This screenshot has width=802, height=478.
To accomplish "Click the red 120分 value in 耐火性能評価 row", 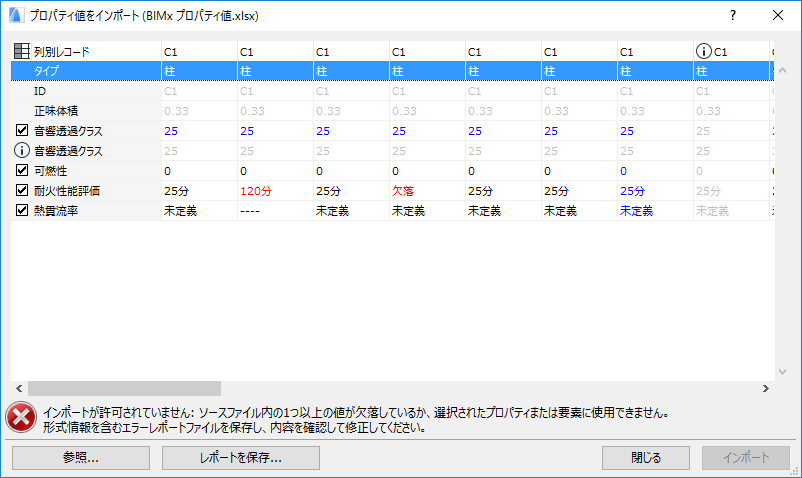I will [x=256, y=191].
